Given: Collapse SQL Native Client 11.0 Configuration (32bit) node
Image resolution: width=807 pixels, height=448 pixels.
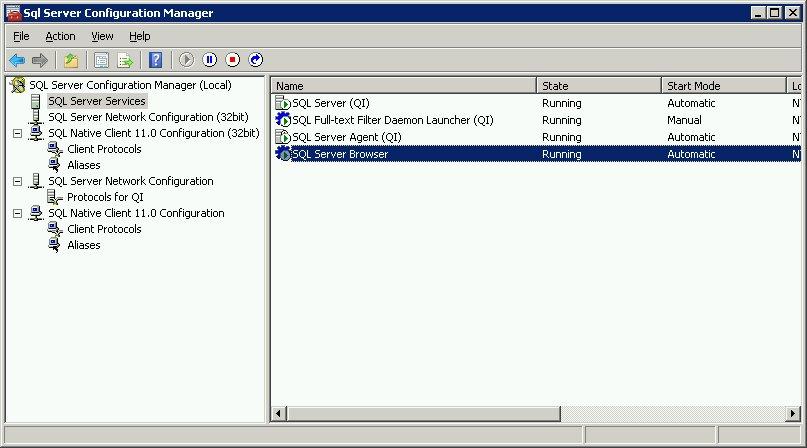Looking at the screenshot, I should [x=18, y=133].
